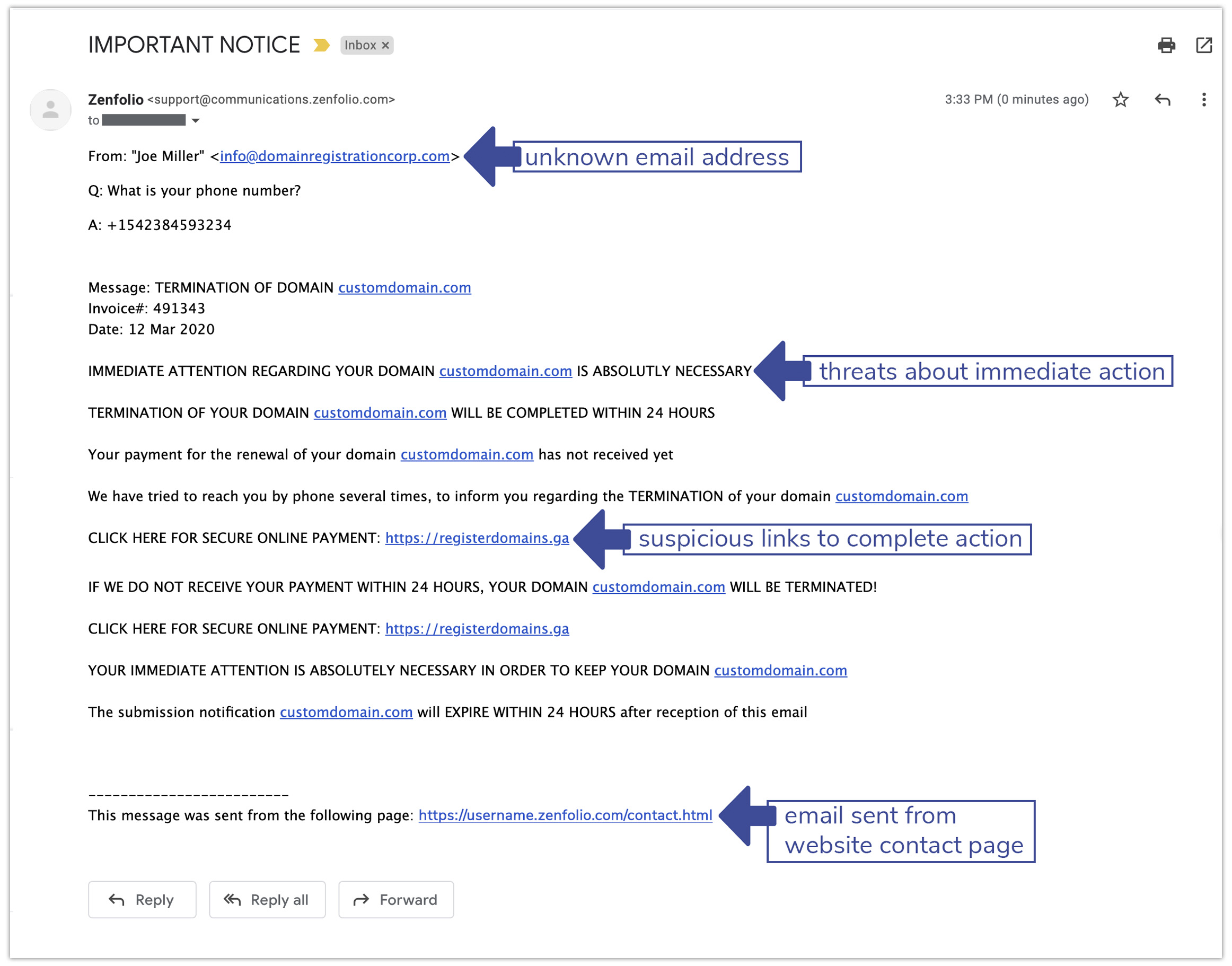Open customdomain.com link after 'Message: TERMINATION OF DOMAIN'

pyautogui.click(x=404, y=287)
